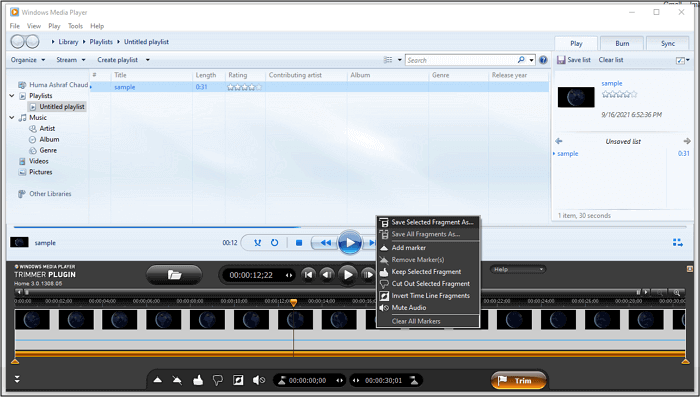Image resolution: width=700 pixels, height=397 pixels.
Task: Click Add marker icon in bottom toolbar
Action: (x=158, y=380)
